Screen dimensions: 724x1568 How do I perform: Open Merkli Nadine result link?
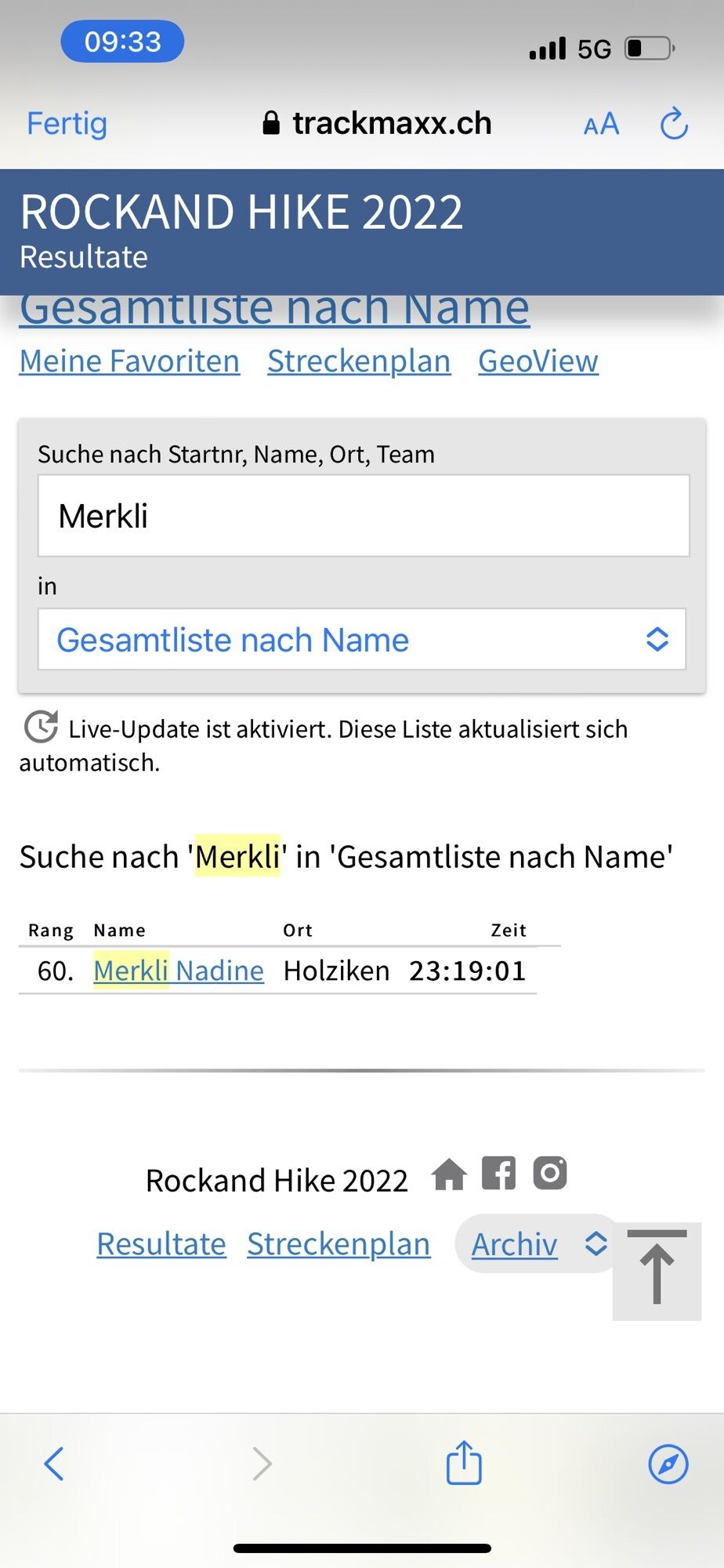click(179, 971)
